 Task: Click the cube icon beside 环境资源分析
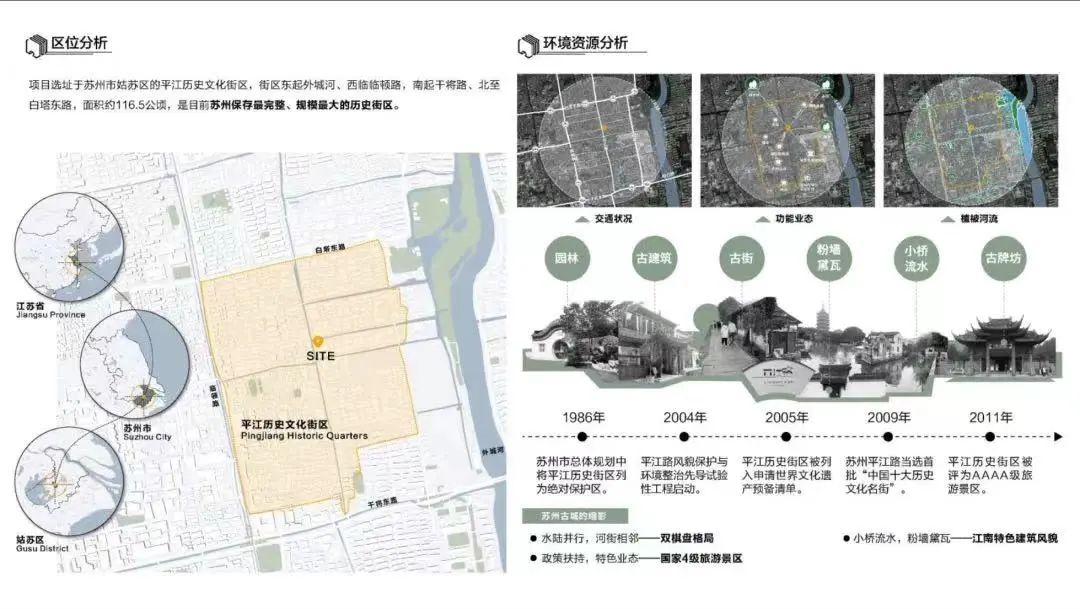click(x=528, y=45)
